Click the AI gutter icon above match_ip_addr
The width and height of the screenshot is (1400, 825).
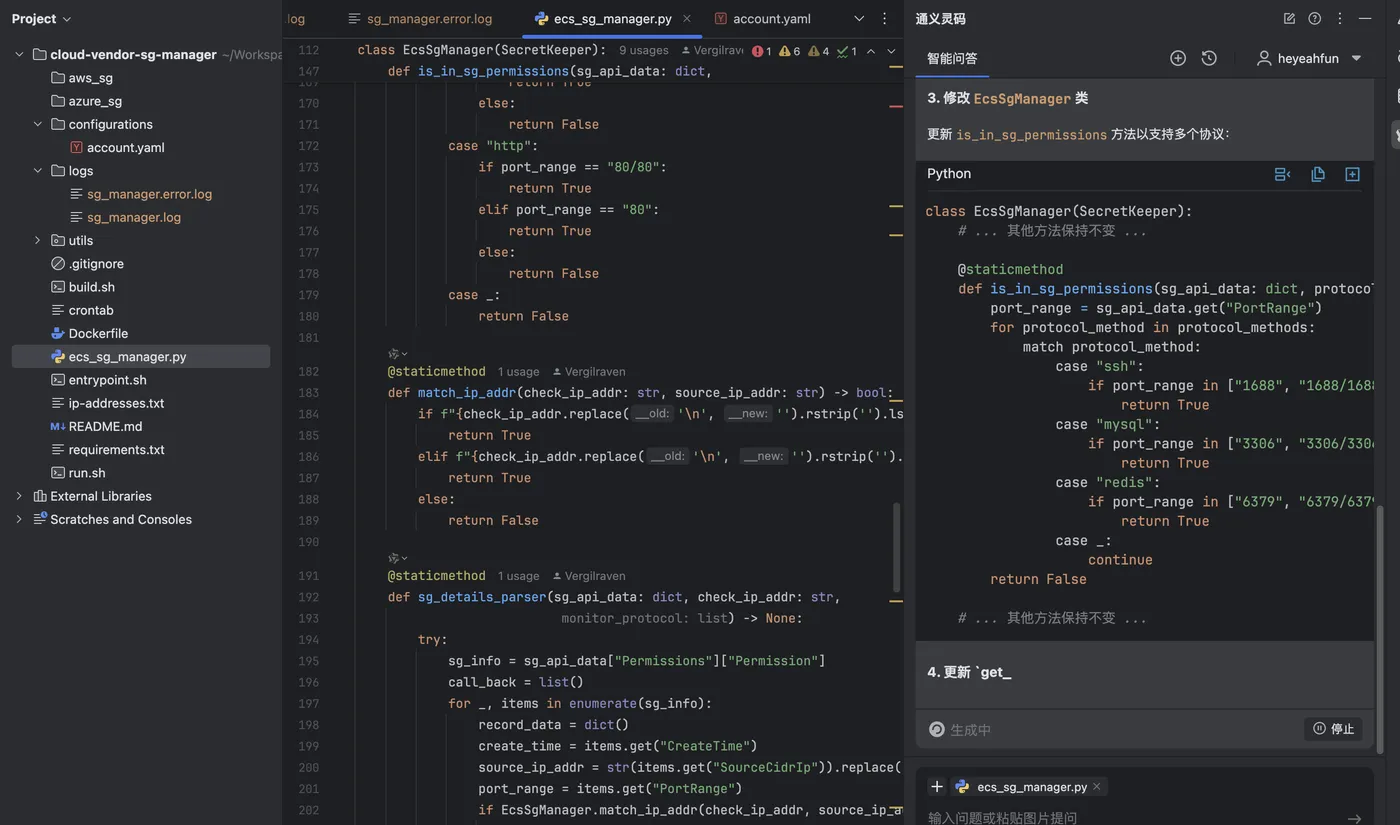[398, 353]
